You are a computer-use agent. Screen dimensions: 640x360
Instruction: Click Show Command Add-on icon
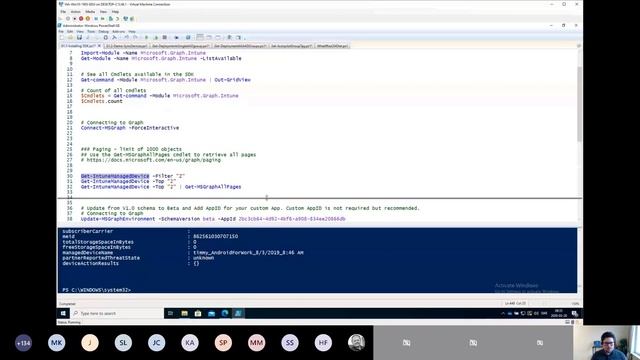[238, 38]
